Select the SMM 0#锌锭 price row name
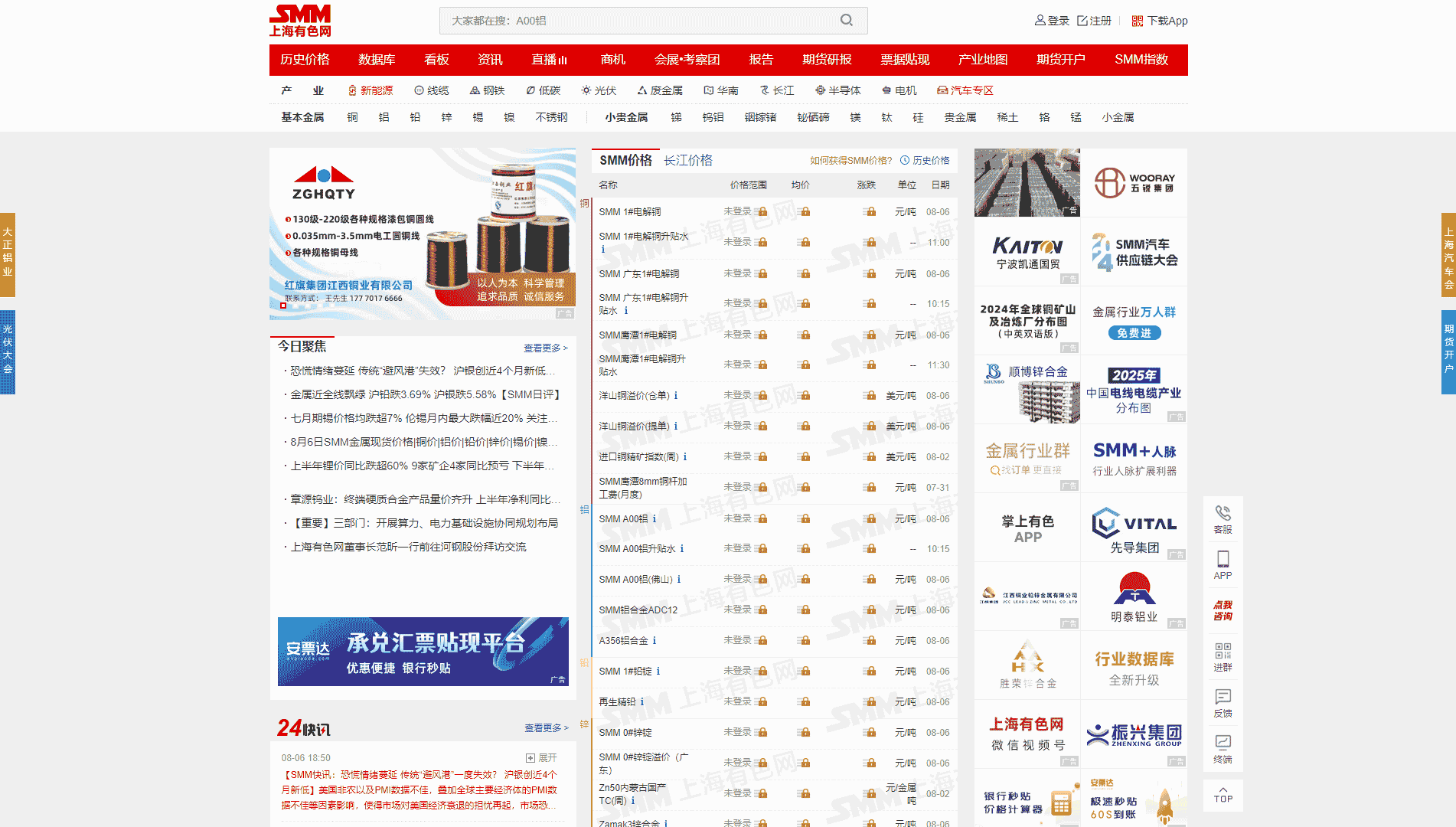1456x827 pixels. [x=625, y=733]
